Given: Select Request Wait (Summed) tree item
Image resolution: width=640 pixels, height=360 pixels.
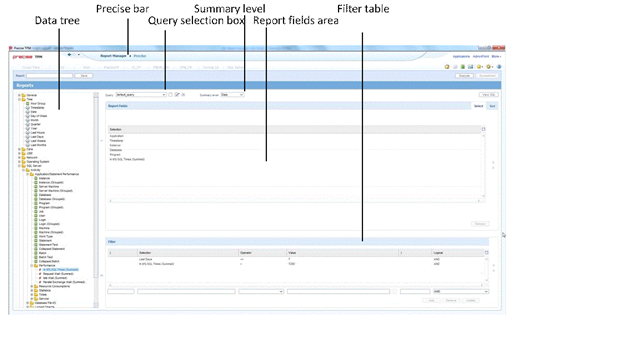Looking at the screenshot, I should coord(58,274).
